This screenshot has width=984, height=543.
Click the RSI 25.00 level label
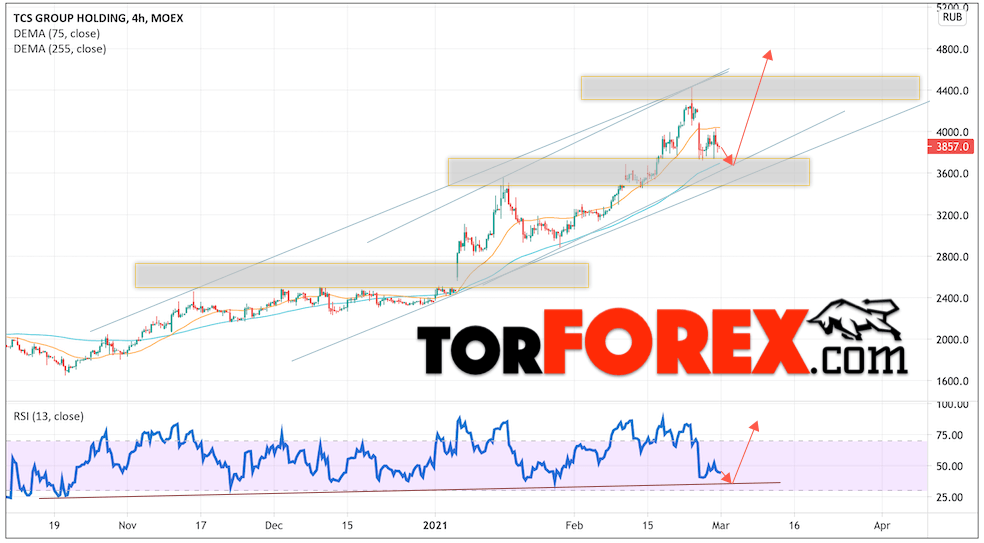(x=949, y=498)
